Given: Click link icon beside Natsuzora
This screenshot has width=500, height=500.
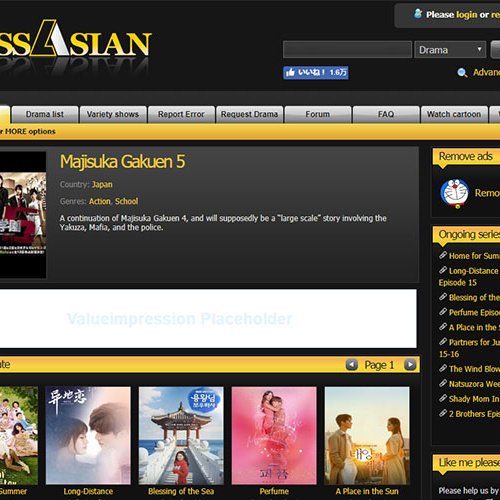Looking at the screenshot, I should (x=443, y=383).
